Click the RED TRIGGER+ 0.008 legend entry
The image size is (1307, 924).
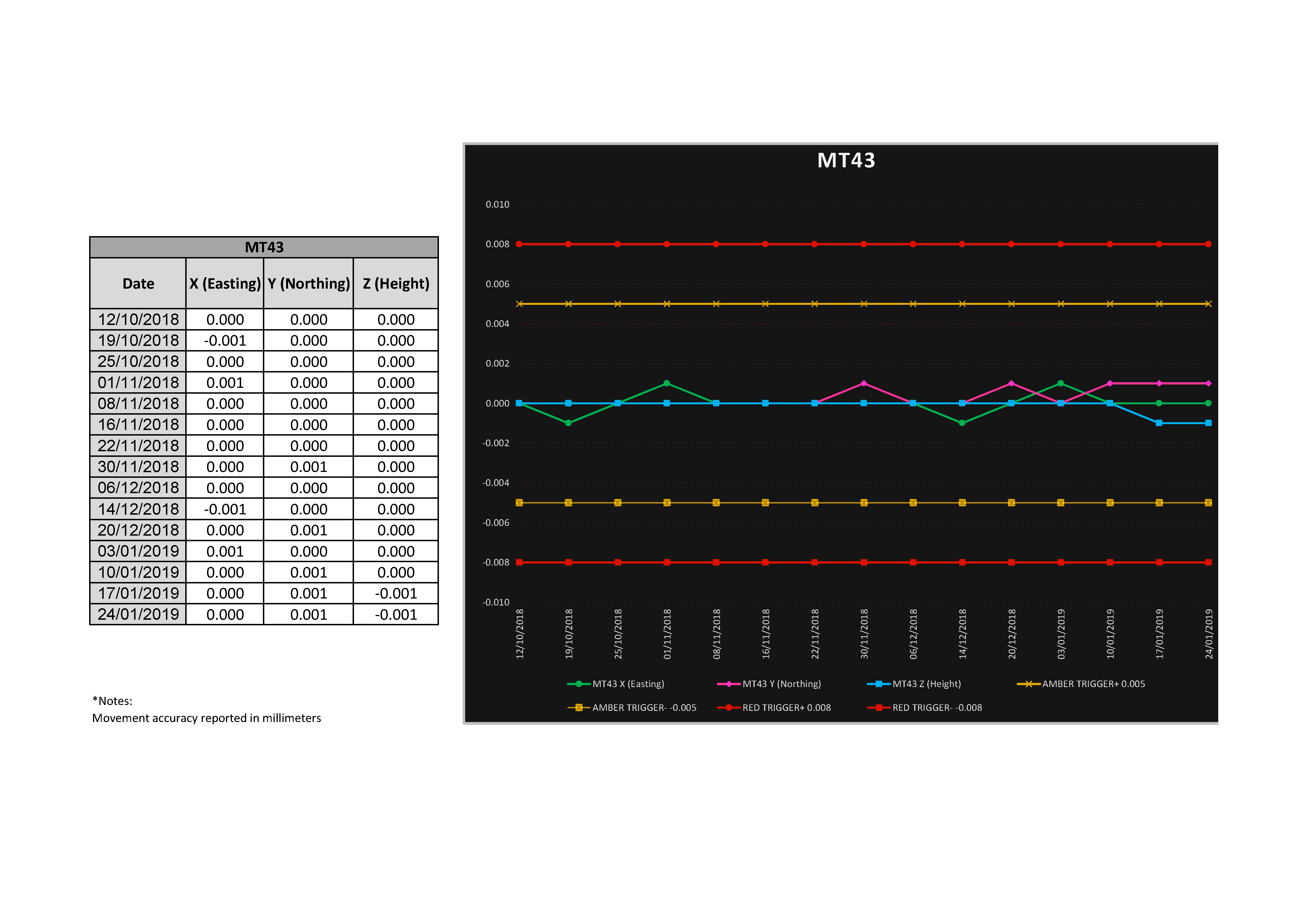[774, 708]
